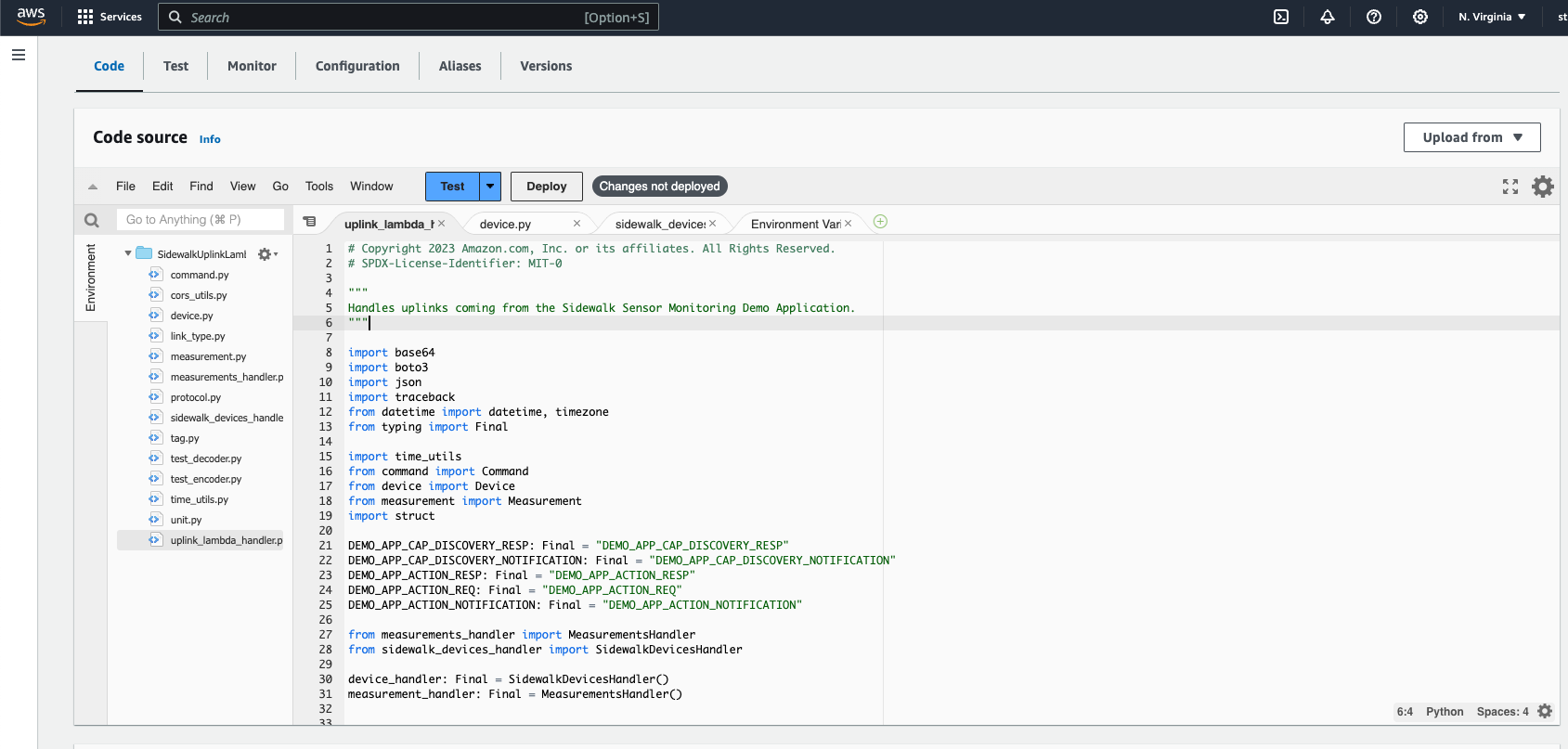Open the Services grid menu

point(110,17)
